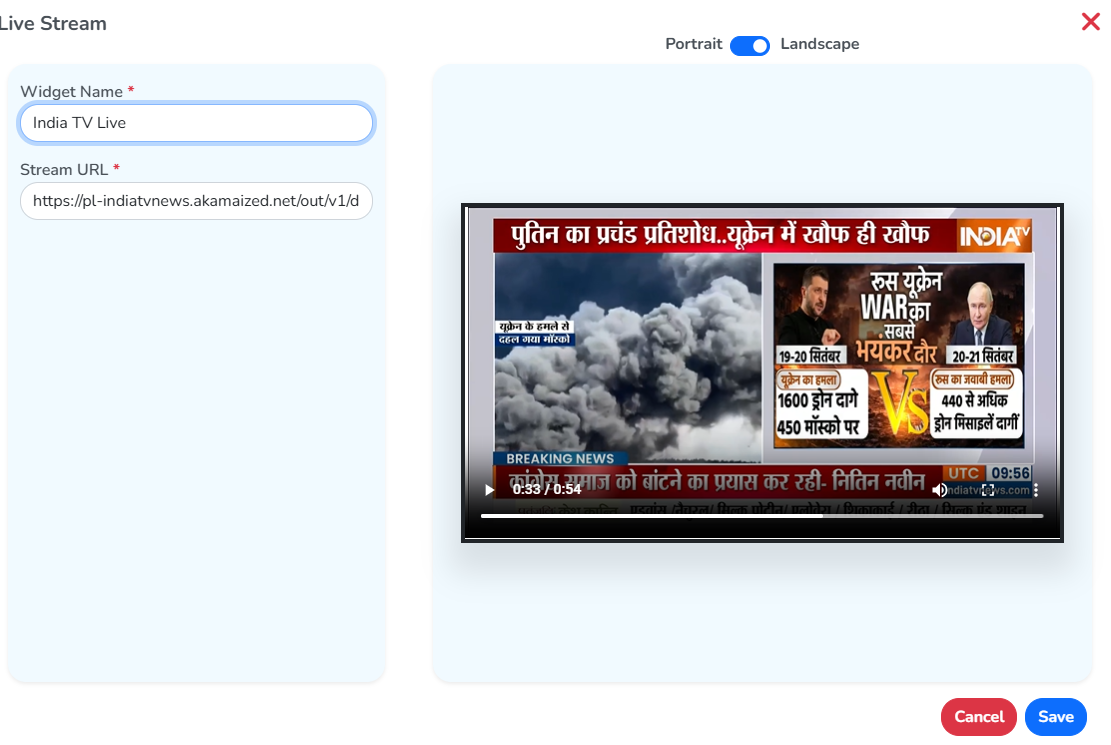Play the live stream preview video
This screenshot has height=745, width=1111.
(489, 490)
